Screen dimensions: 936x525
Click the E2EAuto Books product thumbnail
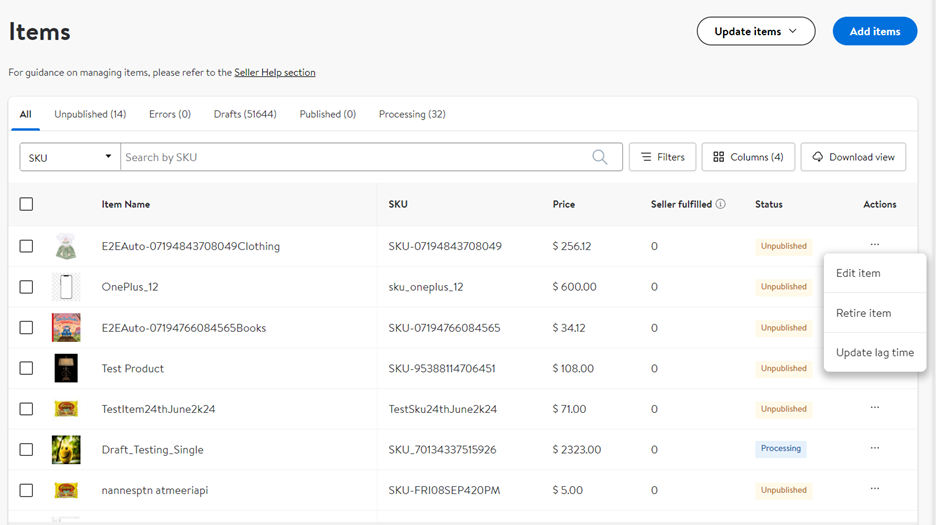click(x=66, y=327)
